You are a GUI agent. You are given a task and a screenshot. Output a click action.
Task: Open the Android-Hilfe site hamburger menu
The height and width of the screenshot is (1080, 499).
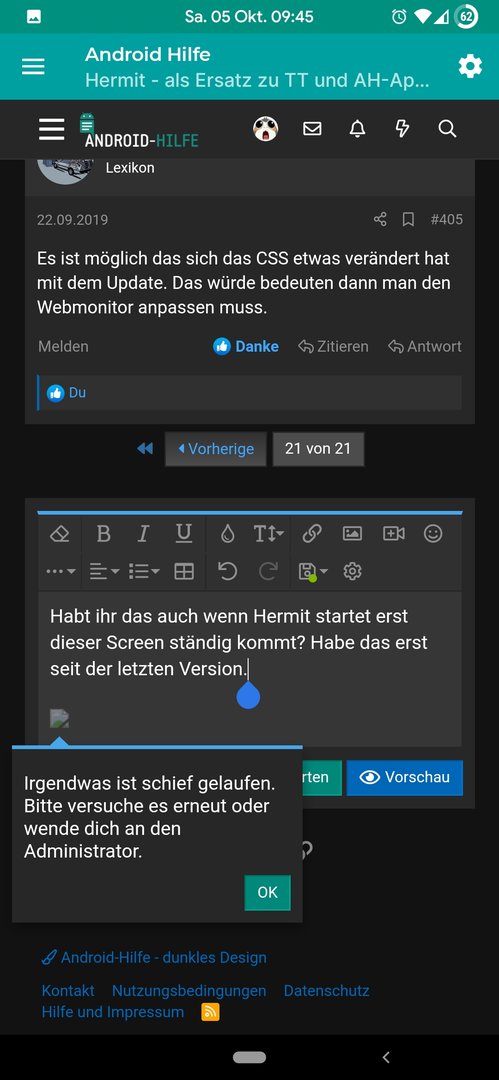pyautogui.click(x=52, y=129)
